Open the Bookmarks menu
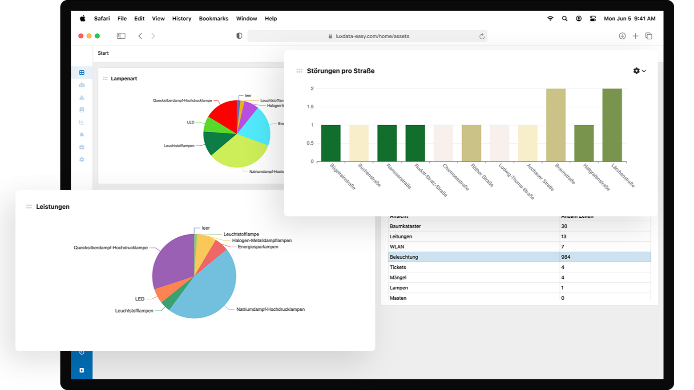Image resolution: width=694 pixels, height=390 pixels. tap(213, 19)
